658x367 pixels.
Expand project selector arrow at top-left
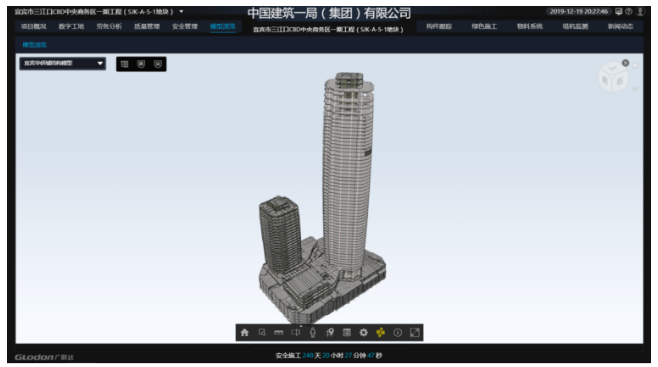click(x=181, y=11)
